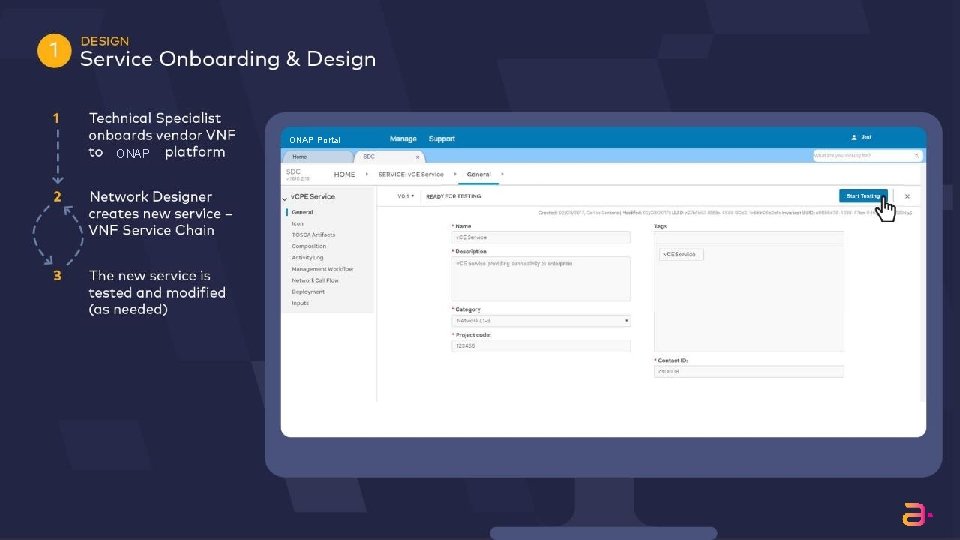Open TOSCA Artifacts in the sidebar
Image resolution: width=960 pixels, height=540 pixels.
pyautogui.click(x=313, y=234)
